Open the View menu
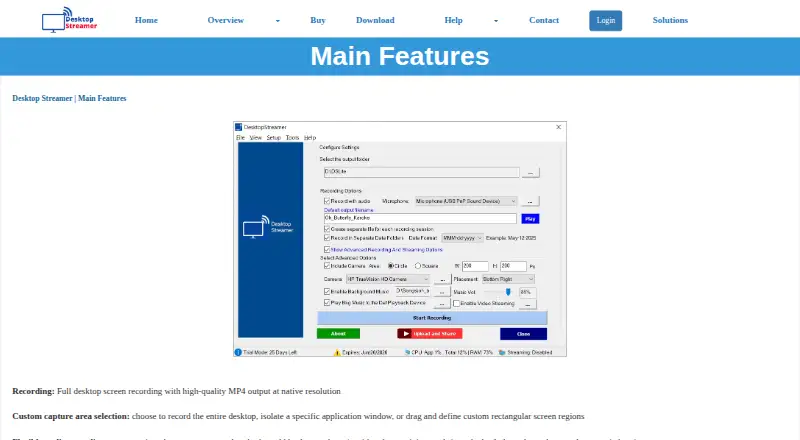800x440 pixels. 256,138
